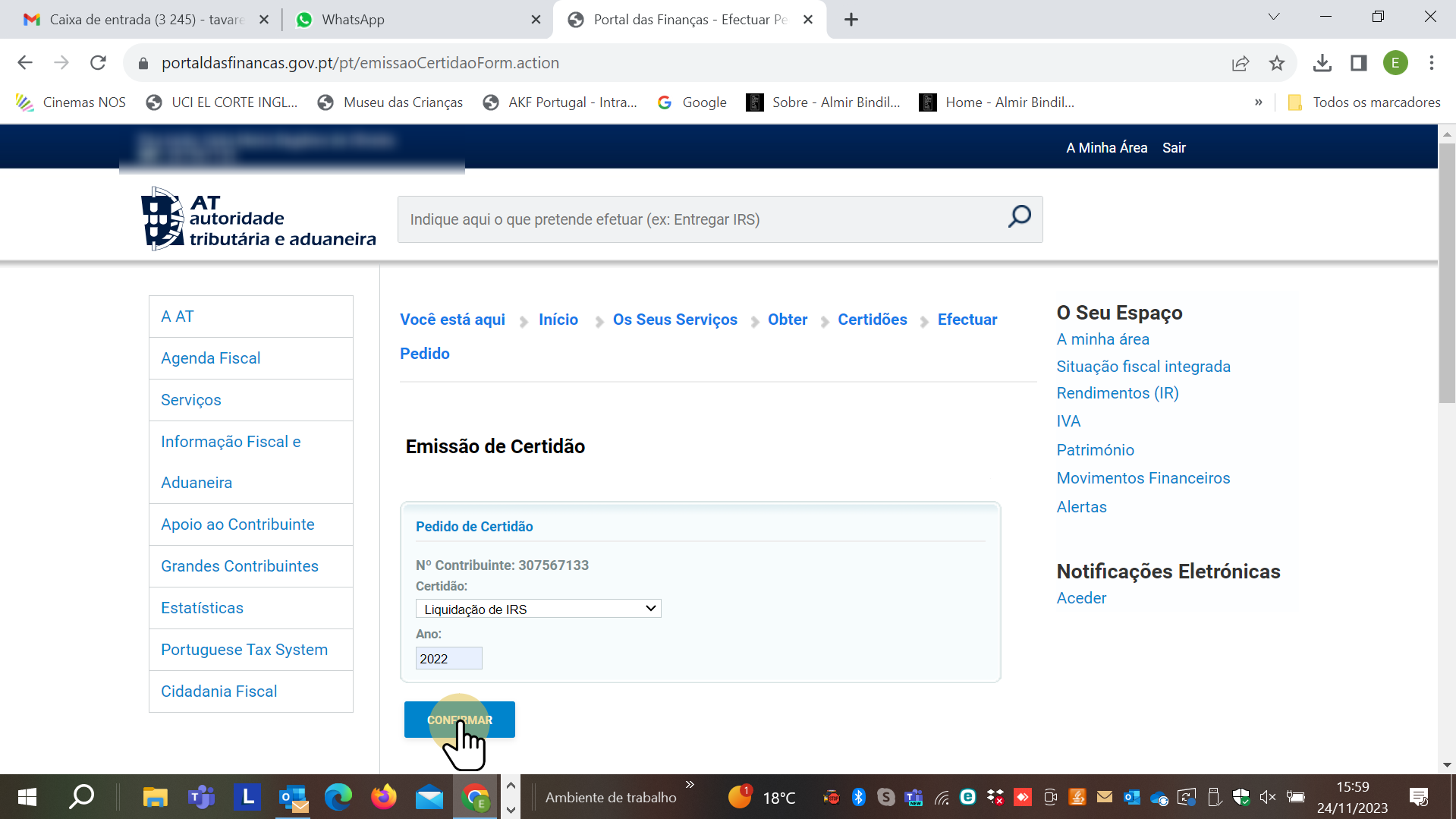Expand the hidden bookmarks chevron
The height and width of the screenshot is (819, 1456).
click(x=1259, y=102)
